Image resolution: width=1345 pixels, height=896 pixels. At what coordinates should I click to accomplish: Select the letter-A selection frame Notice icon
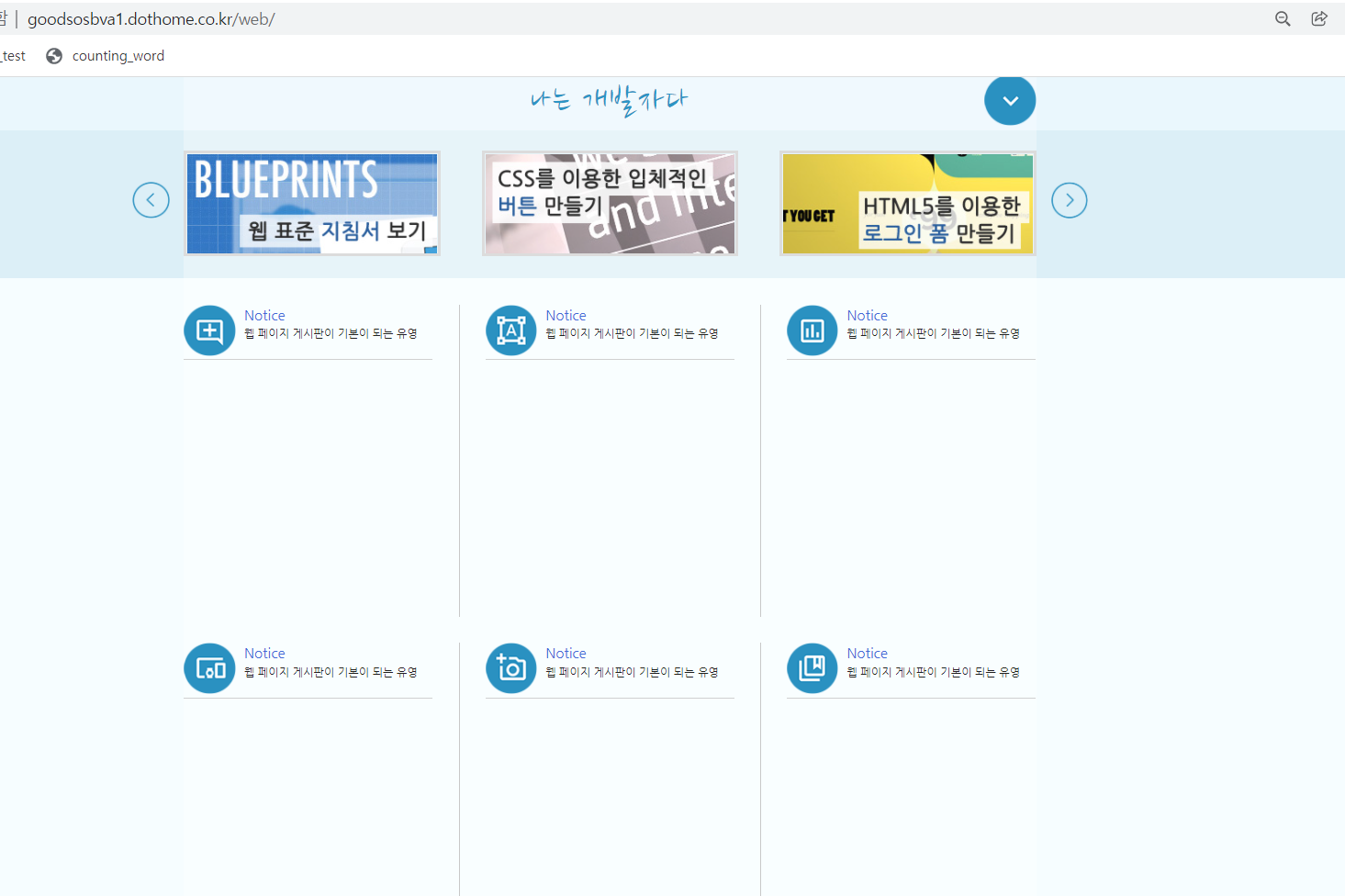pos(510,330)
